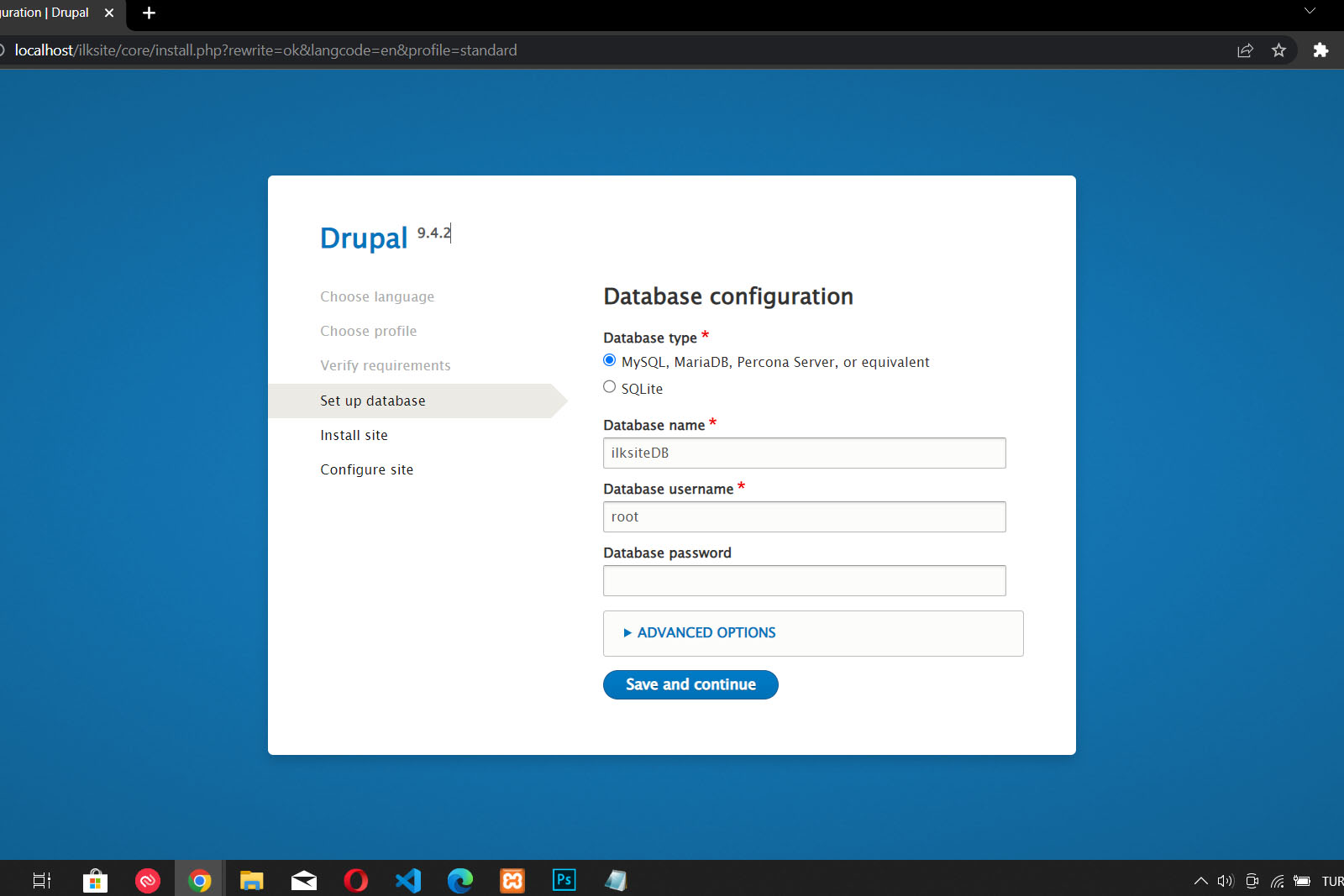Bookmark this page with the star icon
Screen dimensions: 1344x896
click(x=1278, y=50)
